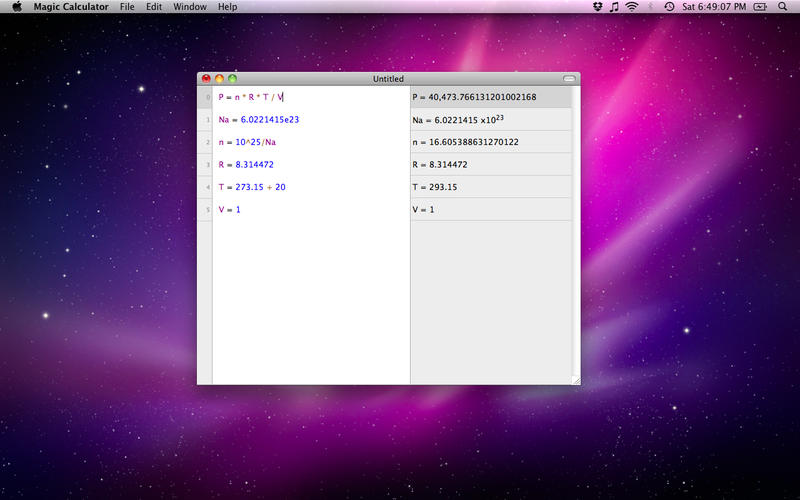Screen dimensions: 800x500
Task: Zoom the Untitled window with green button
Action: click(233, 79)
